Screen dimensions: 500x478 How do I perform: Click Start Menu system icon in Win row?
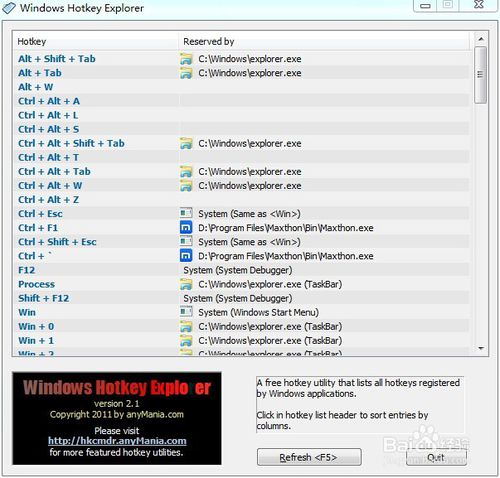(x=186, y=312)
